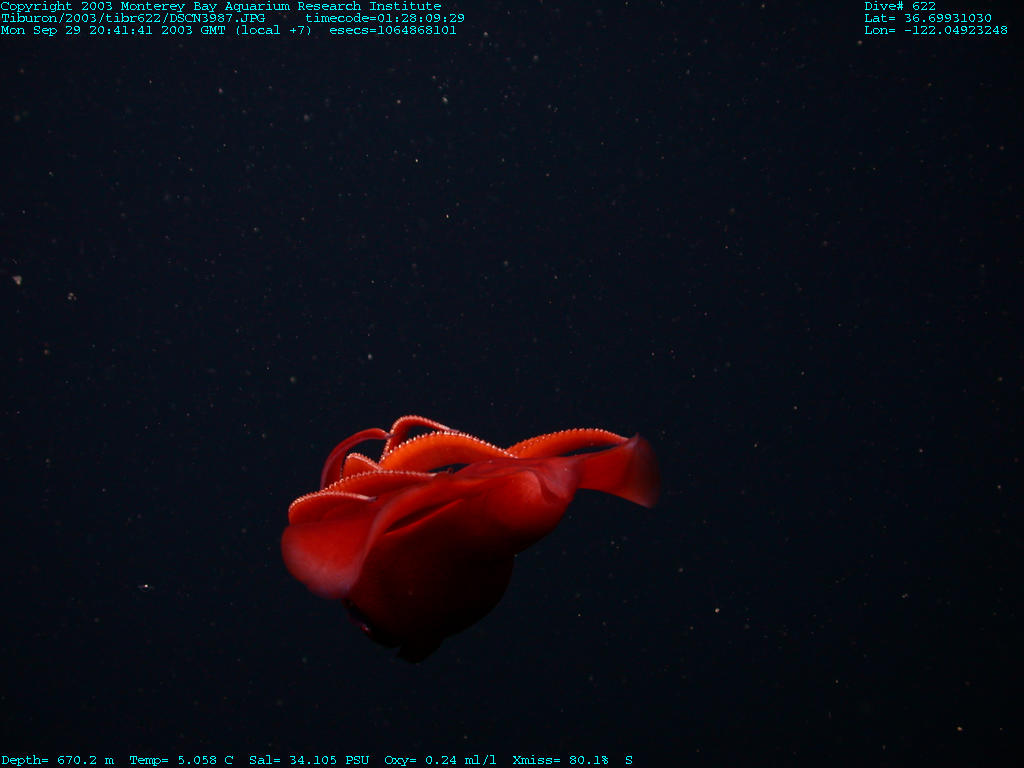Click the Temp= 5.058 C reading
This screenshot has width=1024, height=768.
tap(181, 760)
